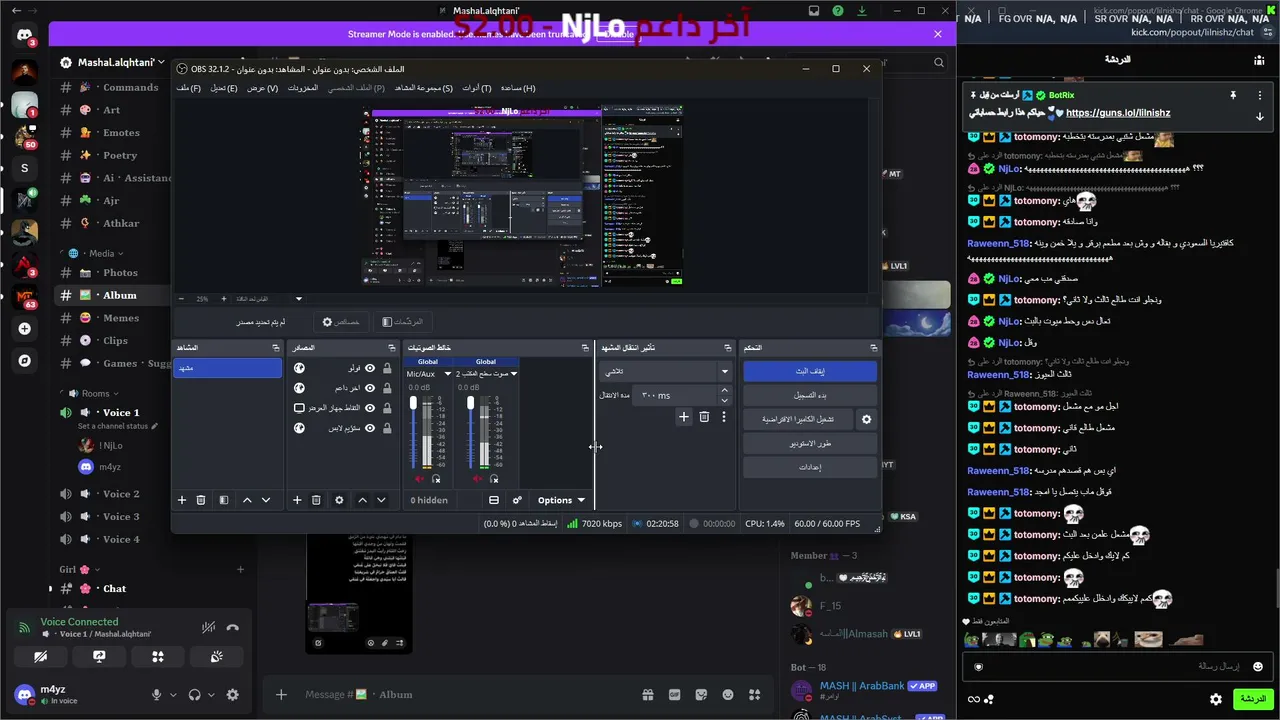Collapse the Media category in Discord

pyautogui.click(x=105, y=253)
